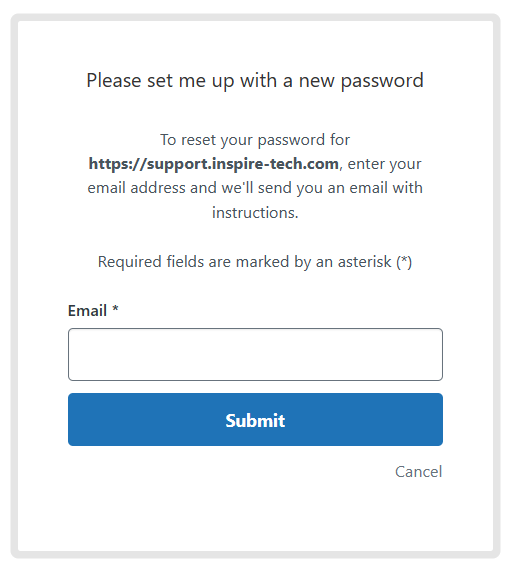Image resolution: width=509 pixels, height=565 pixels.
Task: Click the bold support.inspire-tech.com URL text
Action: tap(214, 164)
